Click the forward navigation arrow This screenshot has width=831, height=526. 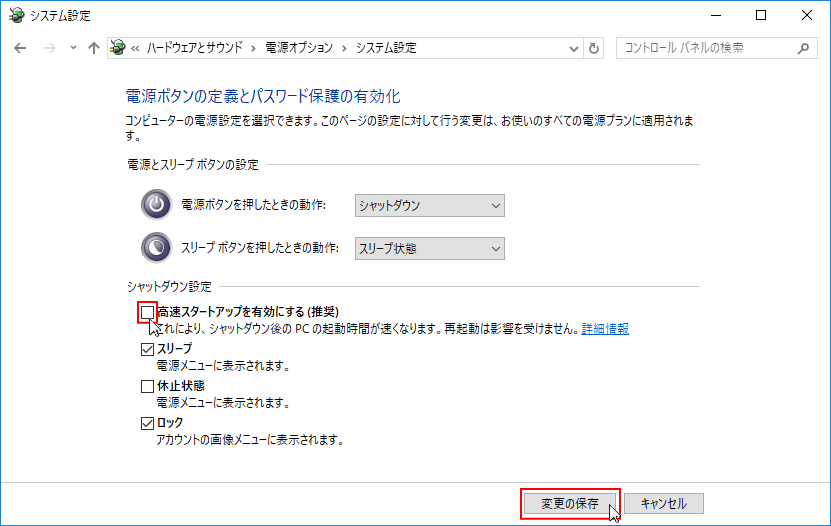[x=49, y=48]
